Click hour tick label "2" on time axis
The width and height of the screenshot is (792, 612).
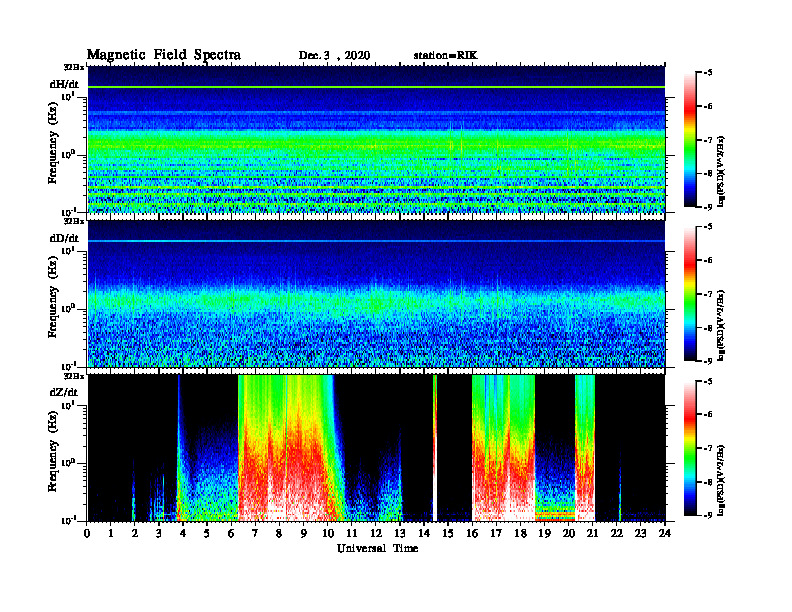135,534
